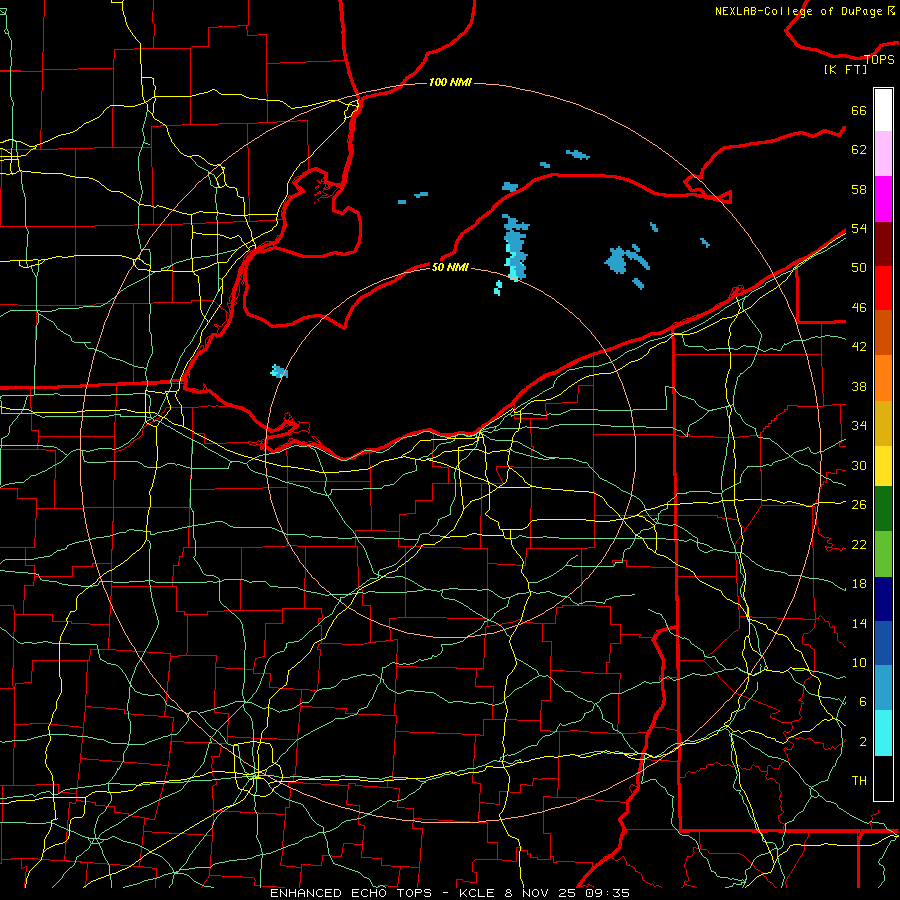Click the "42" scale label
The image size is (900, 900).
point(859,347)
